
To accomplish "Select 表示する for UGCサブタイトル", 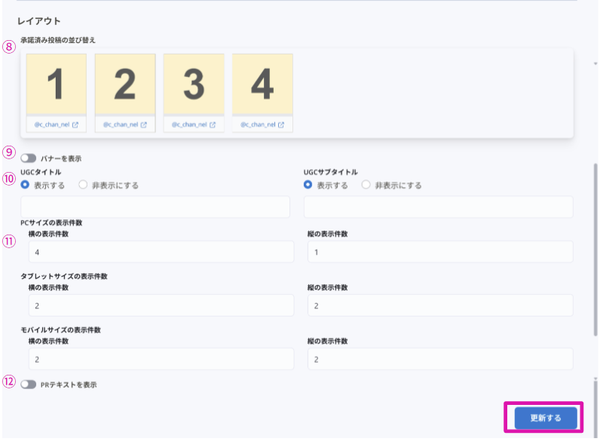I will 308,185.
